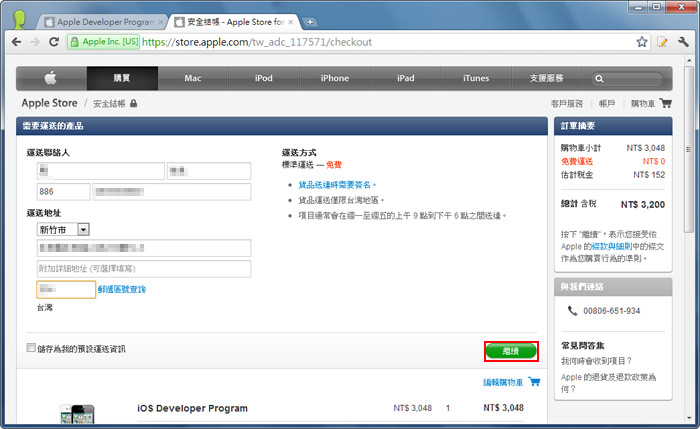700x429 pixels.
Task: Click the browser forward arrow
Action: 35,42
